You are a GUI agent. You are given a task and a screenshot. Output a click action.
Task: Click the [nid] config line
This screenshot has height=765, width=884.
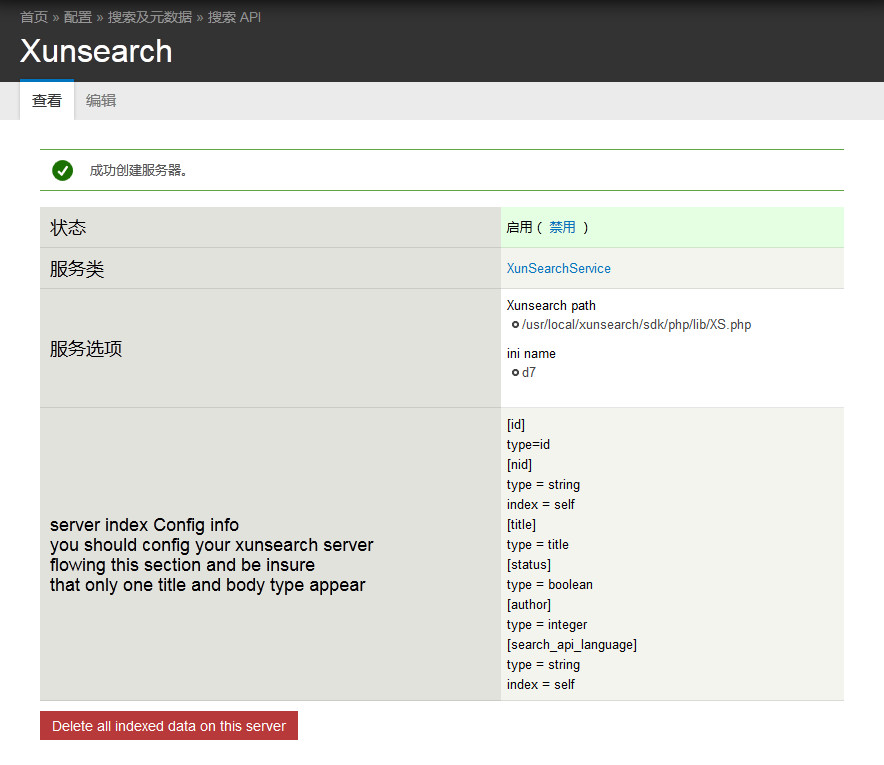tap(519, 465)
